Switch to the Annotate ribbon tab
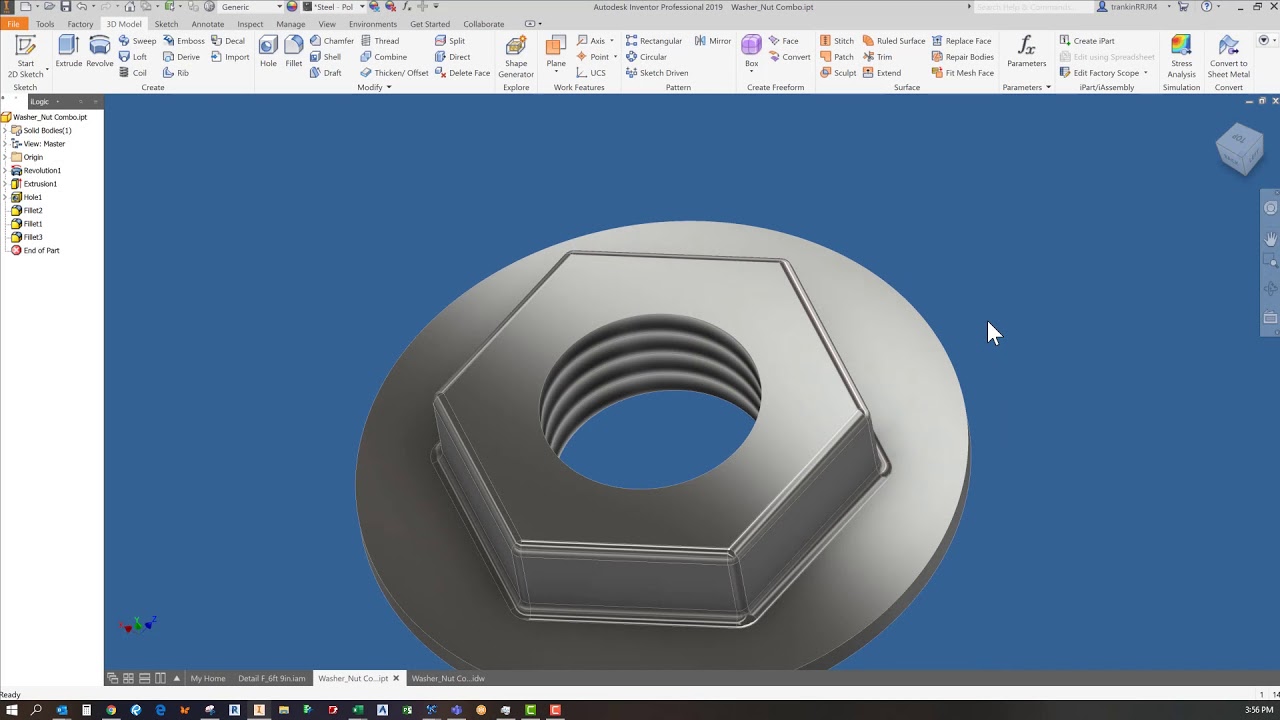 (x=208, y=24)
